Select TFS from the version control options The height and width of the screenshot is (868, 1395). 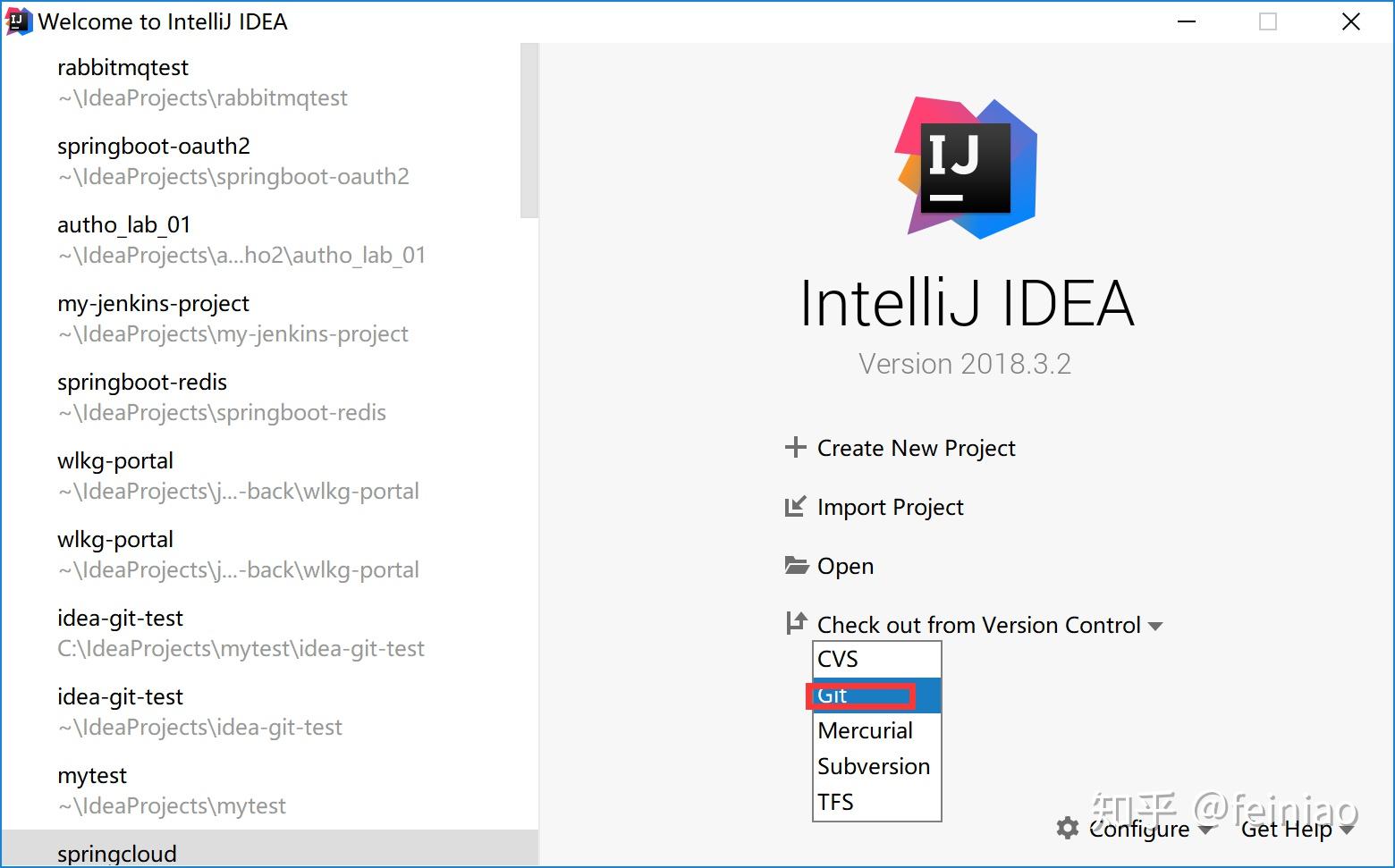click(835, 801)
